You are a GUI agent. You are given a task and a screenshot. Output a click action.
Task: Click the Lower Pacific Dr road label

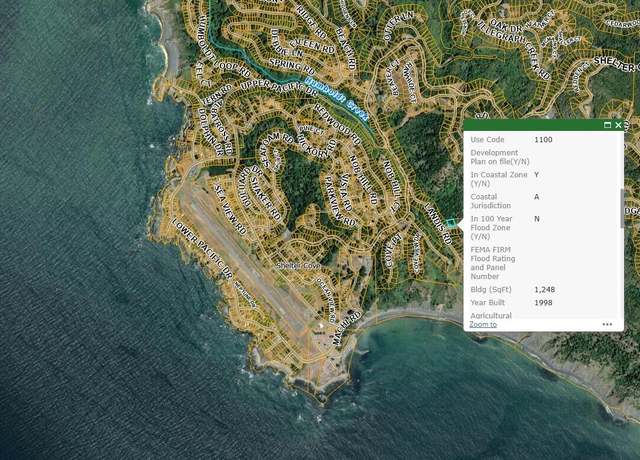point(202,248)
